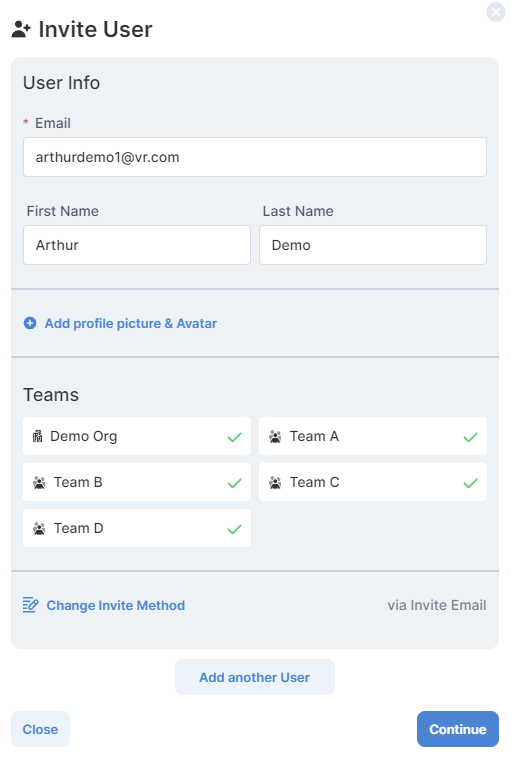511x757 pixels.
Task: Click the Change Invite Method edit icon
Action: (30, 605)
